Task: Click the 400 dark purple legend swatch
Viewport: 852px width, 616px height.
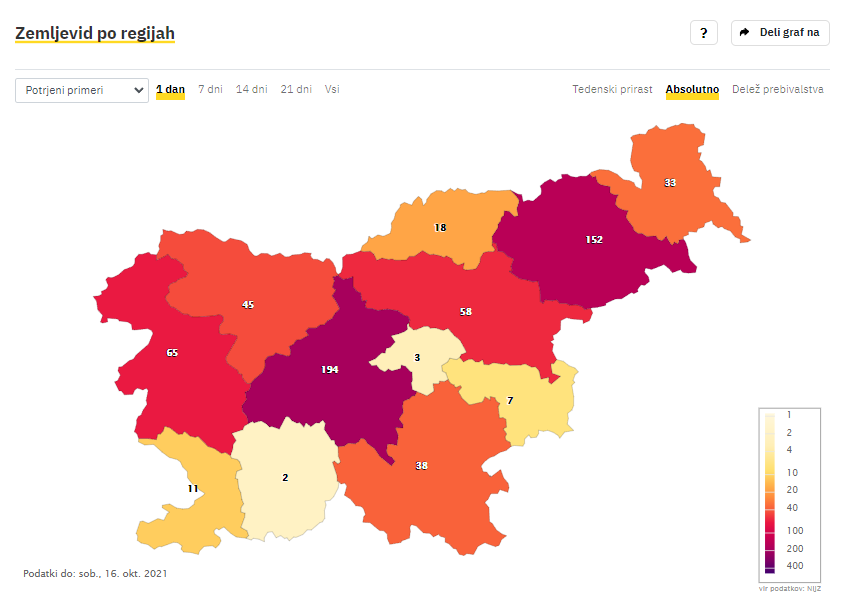Action: pyautogui.click(x=769, y=566)
